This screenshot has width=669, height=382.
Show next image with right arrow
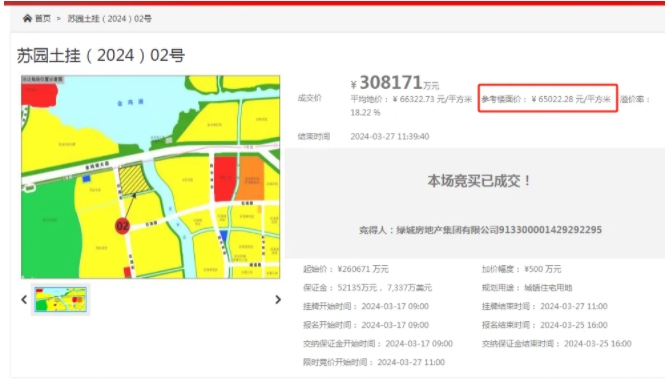tap(278, 300)
